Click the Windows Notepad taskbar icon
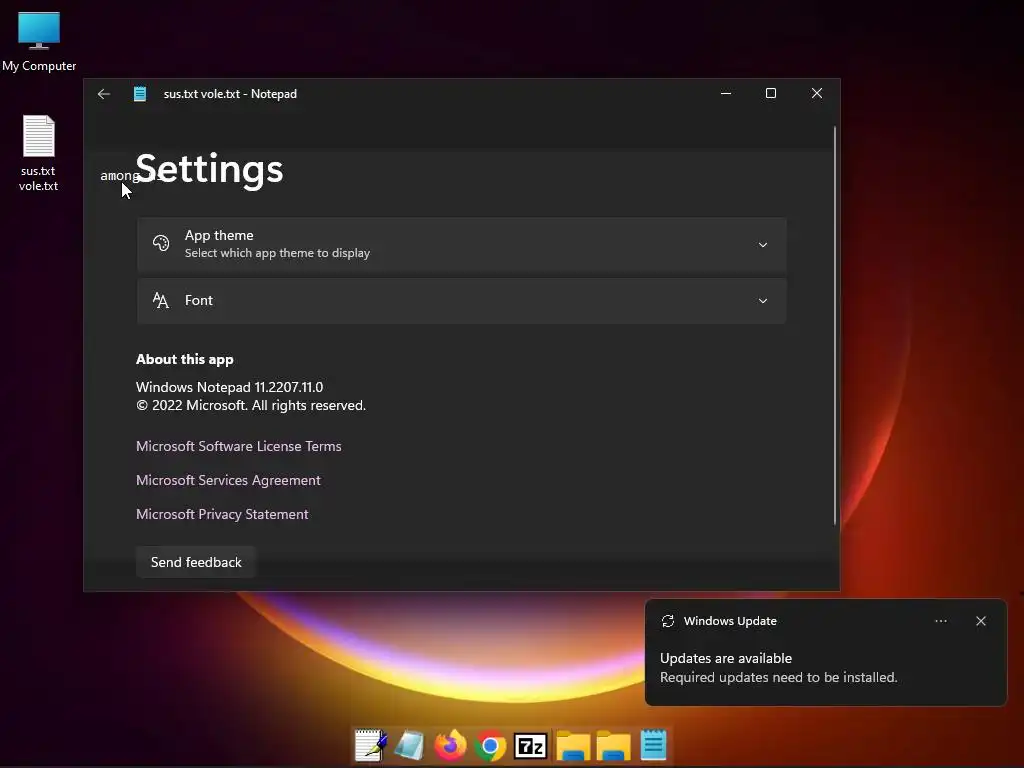Screen dimensions: 1024x768 pyautogui.click(x=653, y=745)
